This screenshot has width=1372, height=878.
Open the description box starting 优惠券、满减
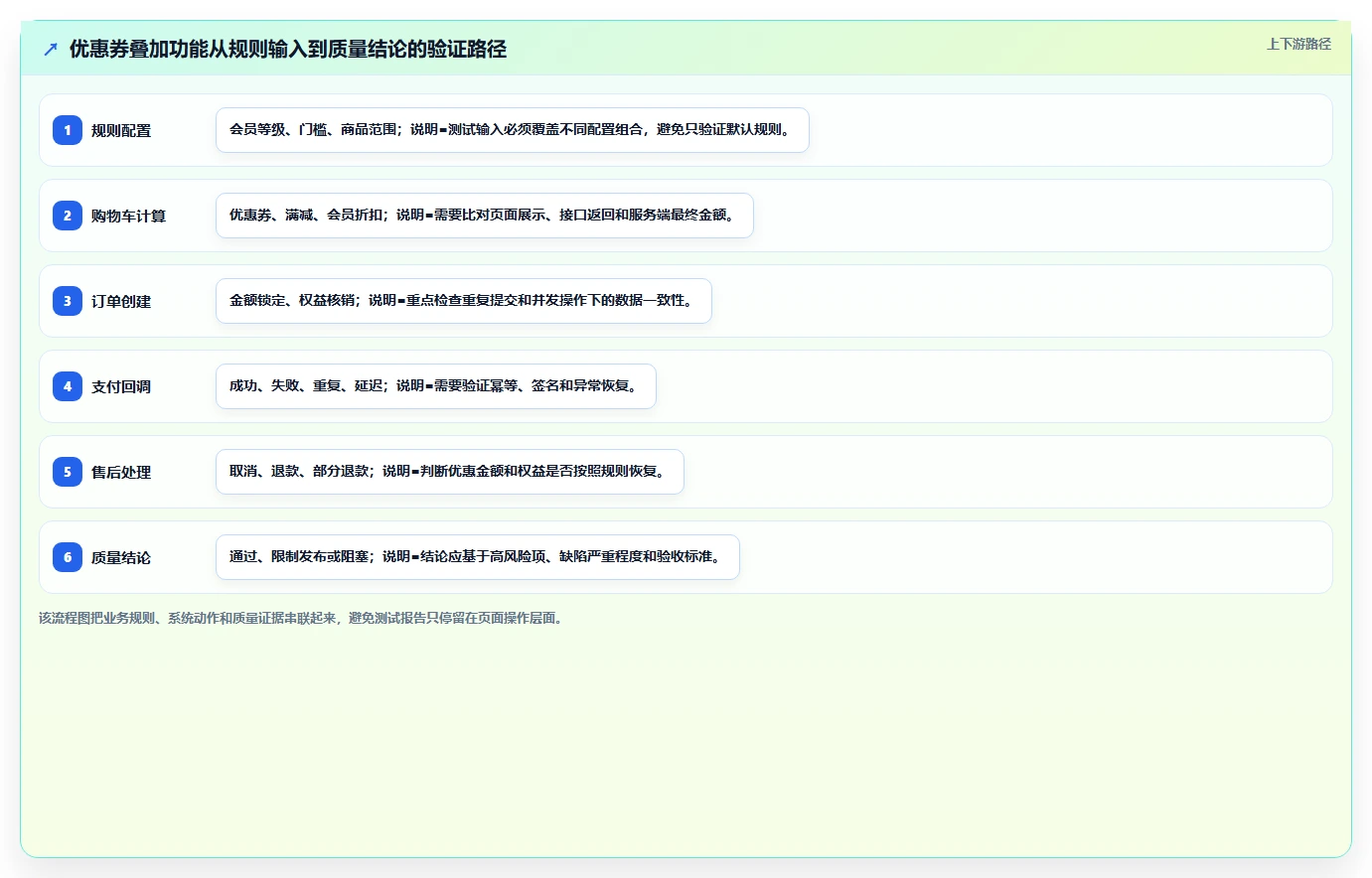click(485, 216)
